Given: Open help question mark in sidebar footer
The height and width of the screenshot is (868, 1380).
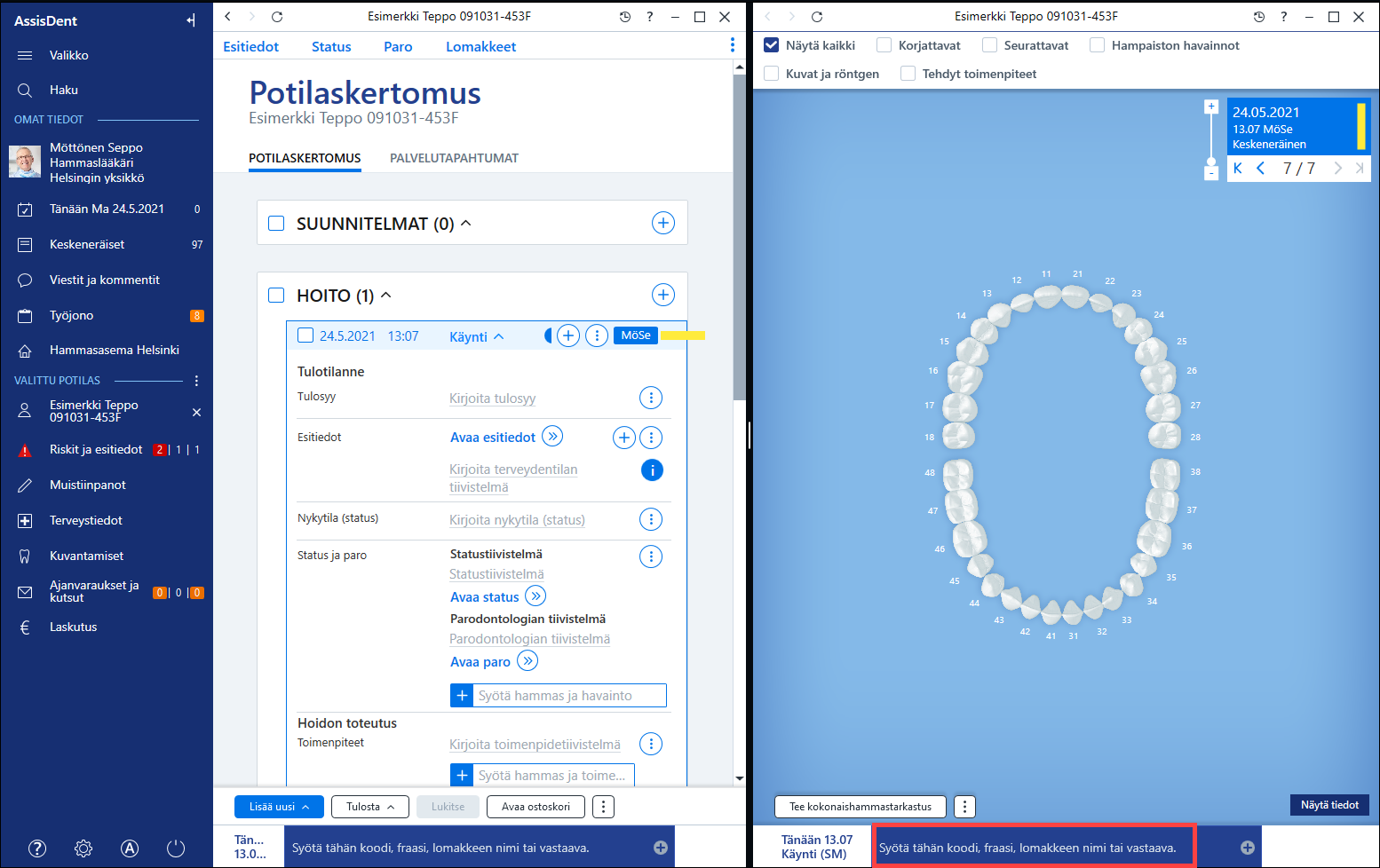Looking at the screenshot, I should (x=37, y=848).
